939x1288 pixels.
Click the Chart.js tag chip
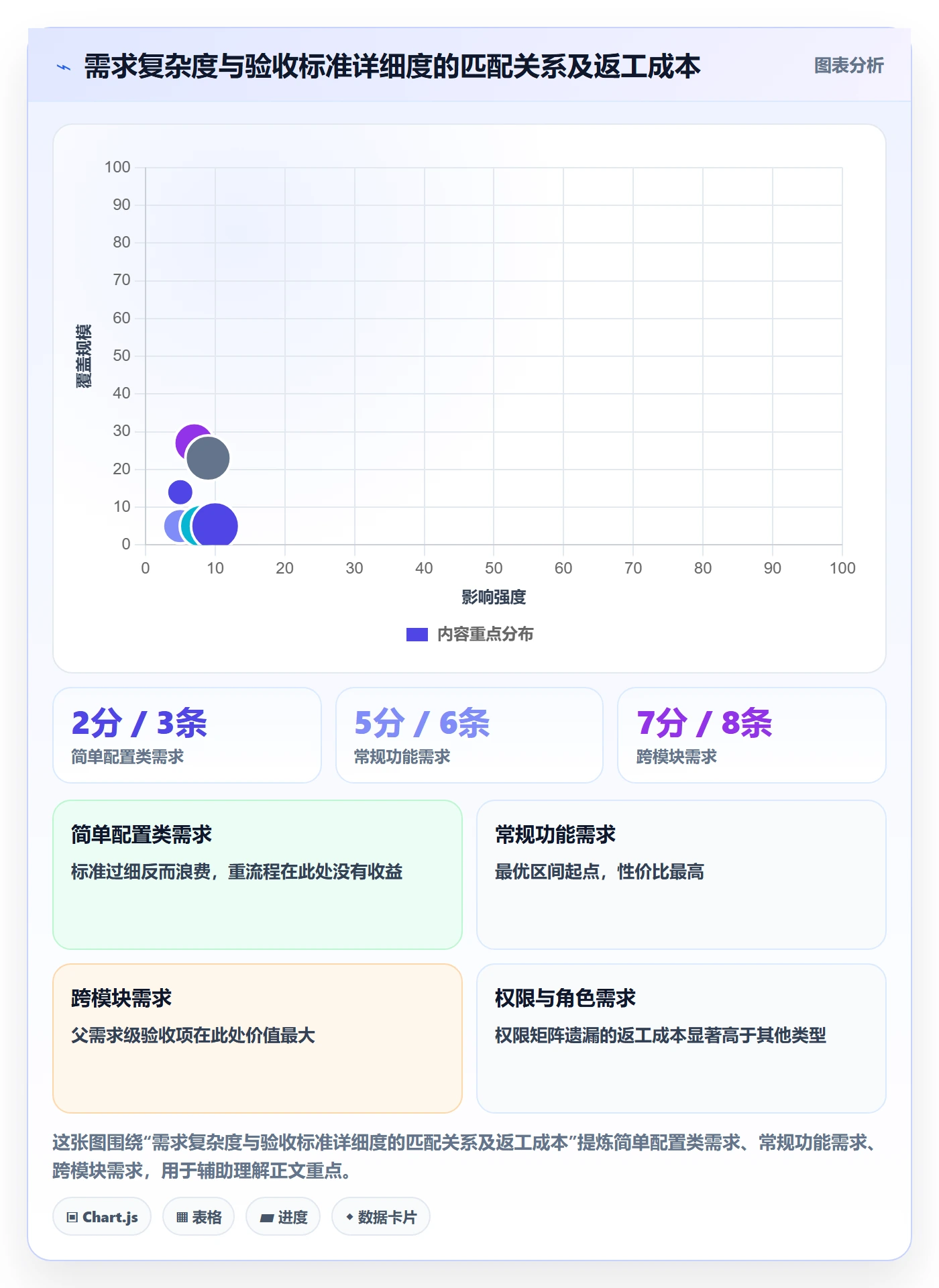(x=102, y=1216)
